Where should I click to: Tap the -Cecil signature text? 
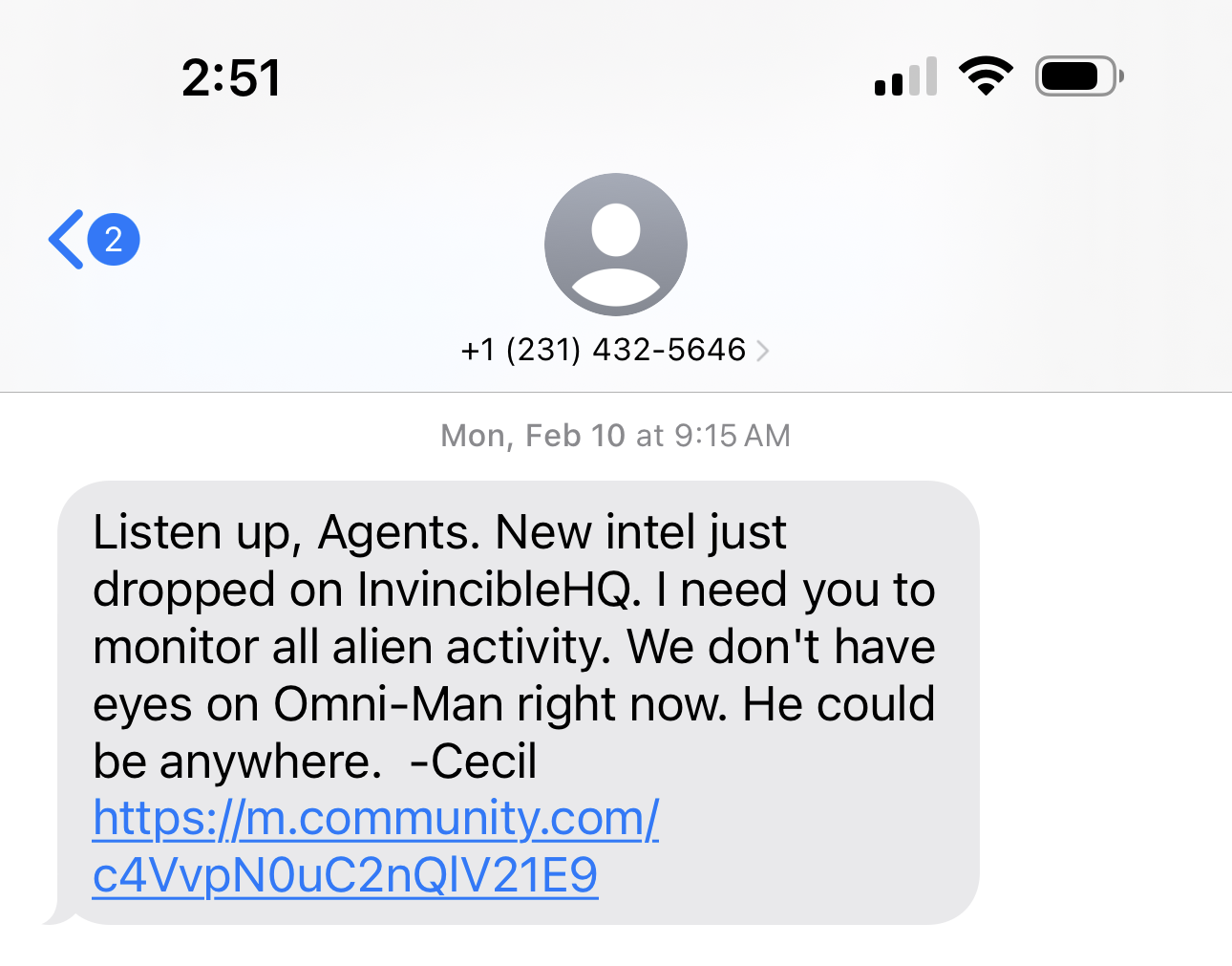473,762
